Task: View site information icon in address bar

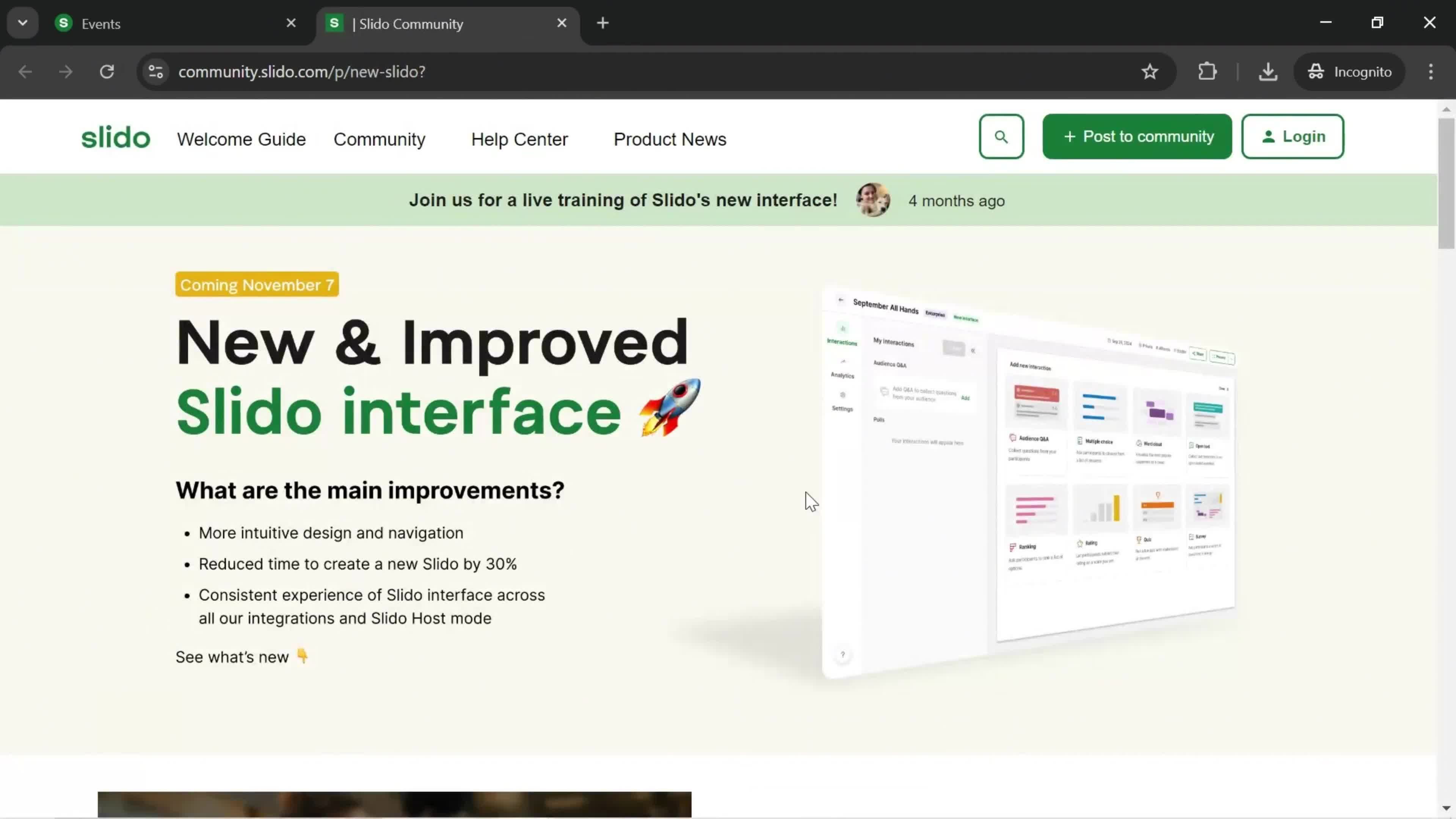Action: coord(156,72)
